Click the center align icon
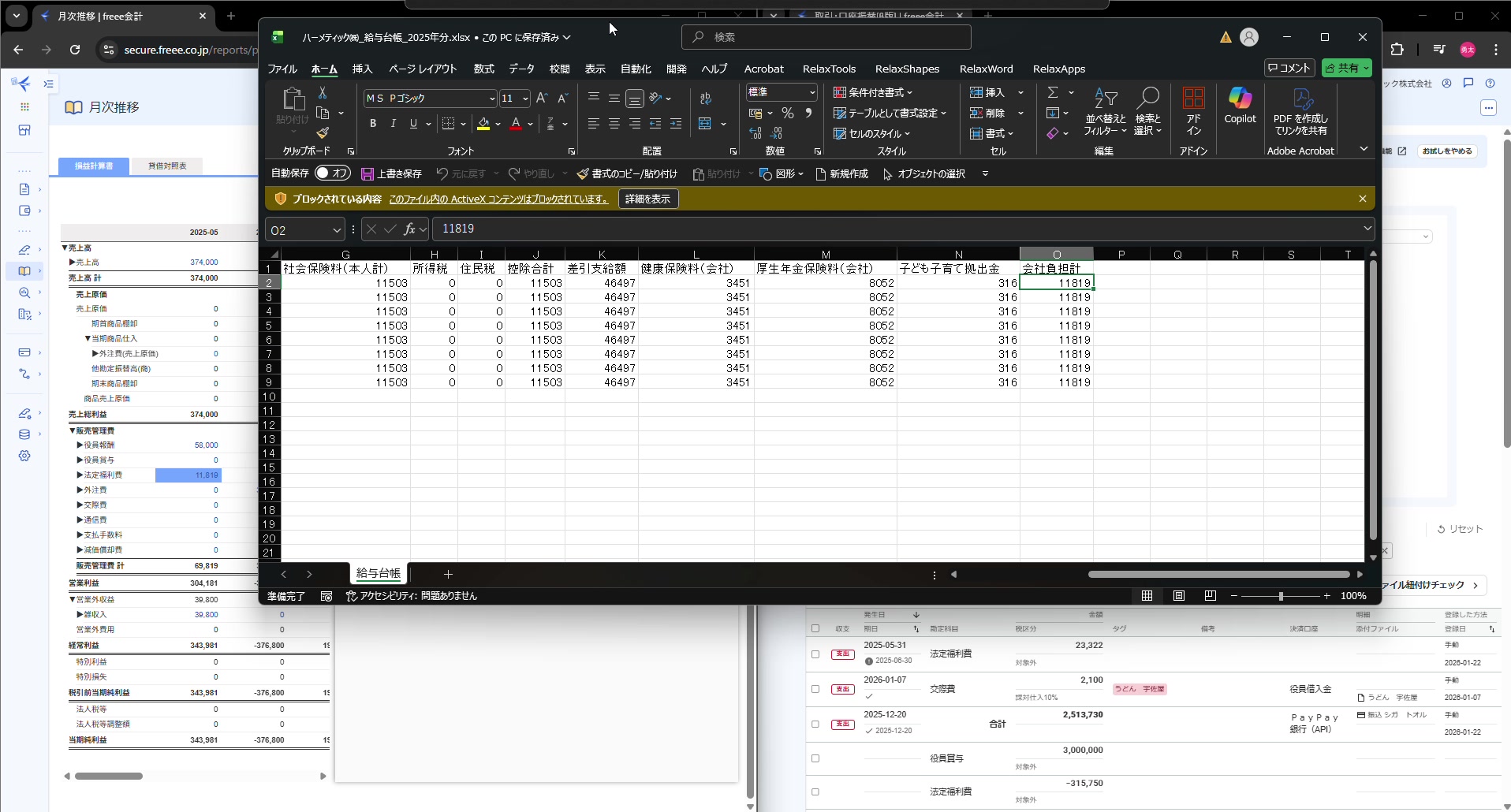1511x812 pixels. (614, 124)
